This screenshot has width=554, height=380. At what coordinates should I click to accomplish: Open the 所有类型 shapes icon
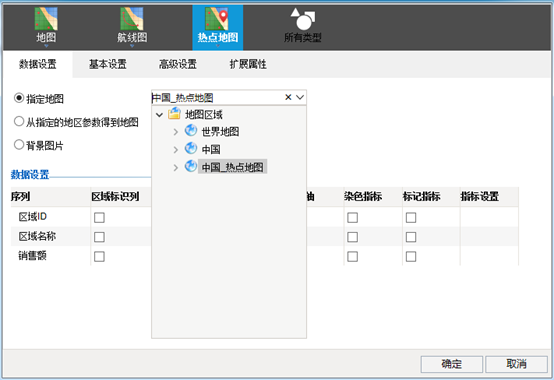coord(303,19)
